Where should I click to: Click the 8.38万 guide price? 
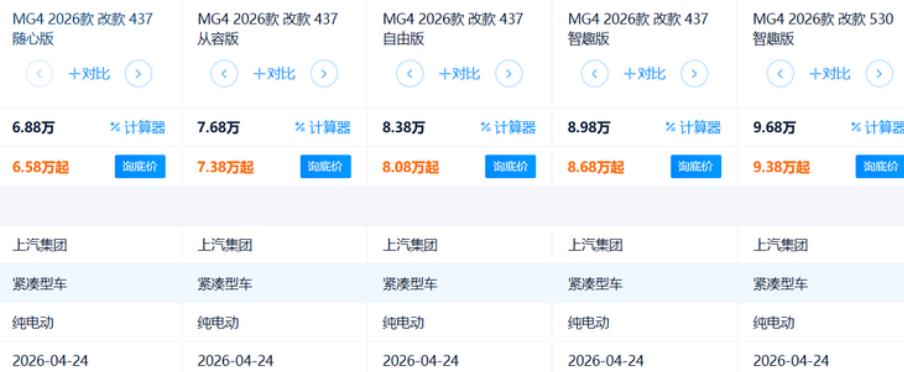click(x=404, y=127)
